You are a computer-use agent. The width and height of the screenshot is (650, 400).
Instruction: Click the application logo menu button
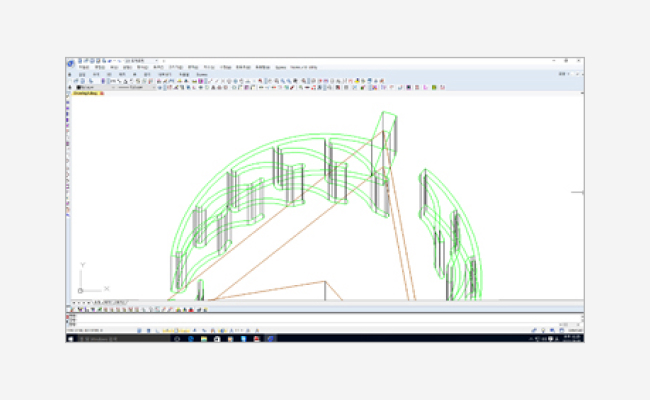coord(71,64)
